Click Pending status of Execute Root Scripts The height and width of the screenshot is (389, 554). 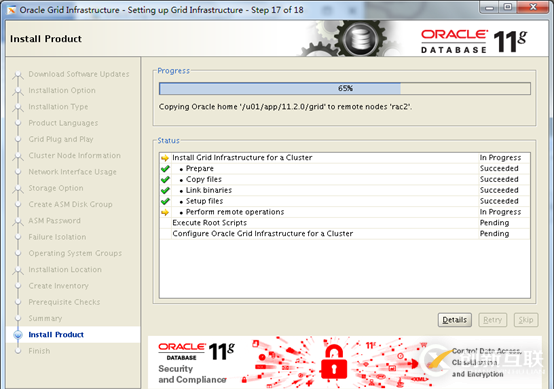(x=494, y=223)
